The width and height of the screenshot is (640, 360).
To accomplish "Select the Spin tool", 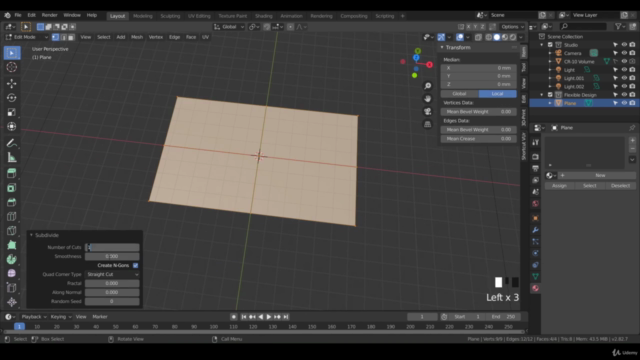I will (x=11, y=259).
